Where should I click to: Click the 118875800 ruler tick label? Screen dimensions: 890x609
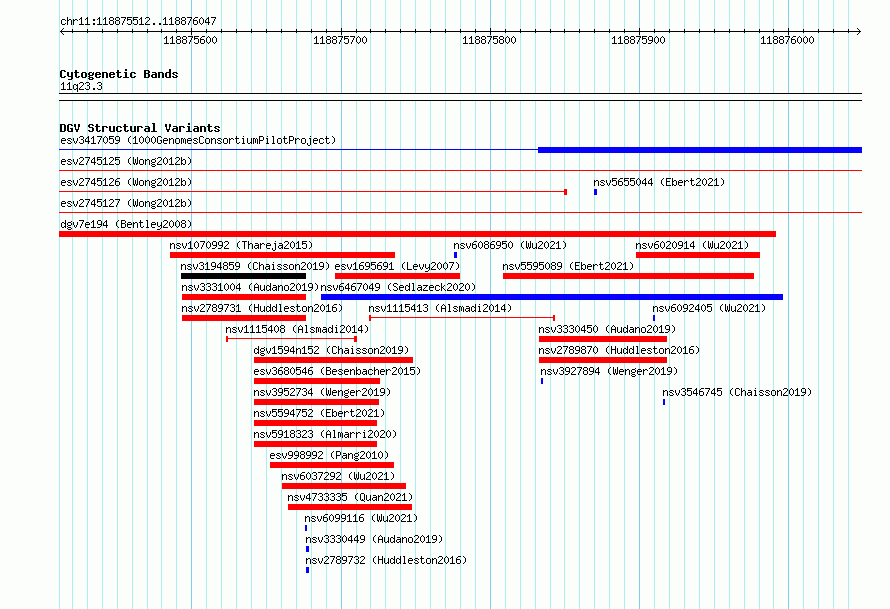(489, 40)
